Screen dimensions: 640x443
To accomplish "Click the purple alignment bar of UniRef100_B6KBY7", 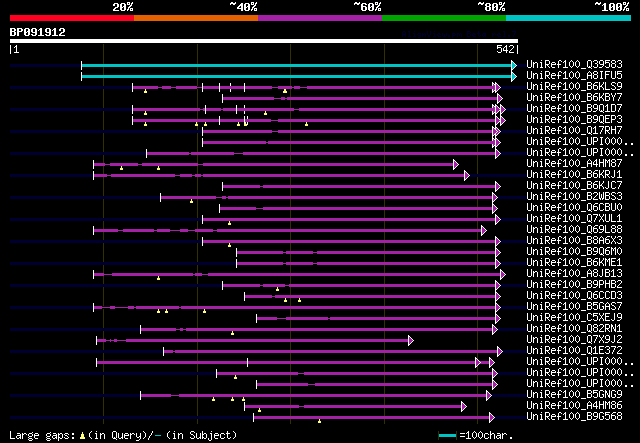I will point(360,98).
